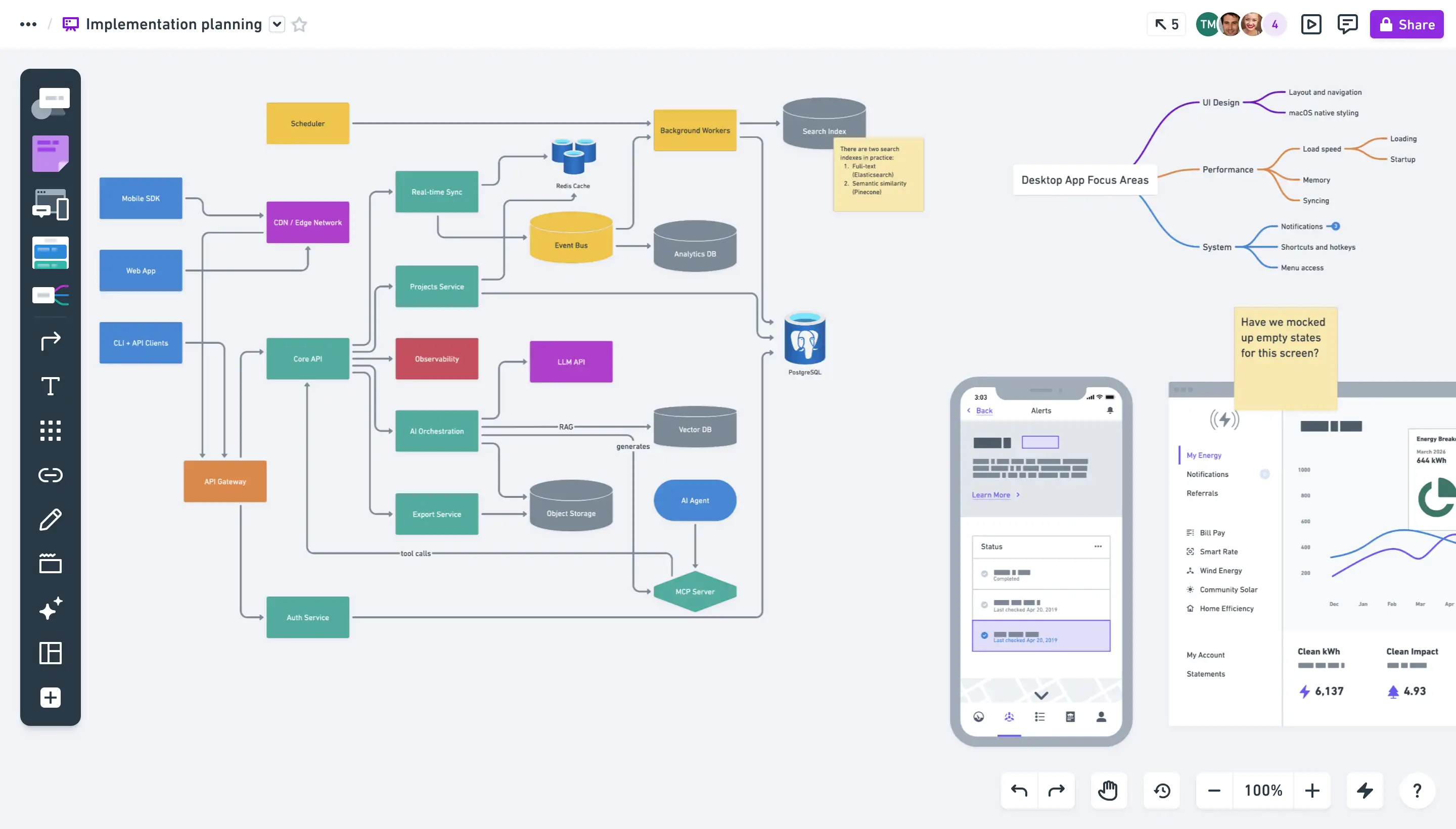Select the connector arrow tool
Screen dimensions: 1456x829
pos(50,341)
